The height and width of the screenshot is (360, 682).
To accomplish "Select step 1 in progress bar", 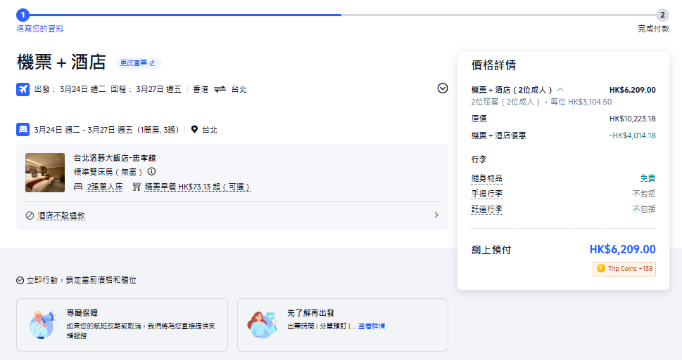I will click(x=23, y=15).
